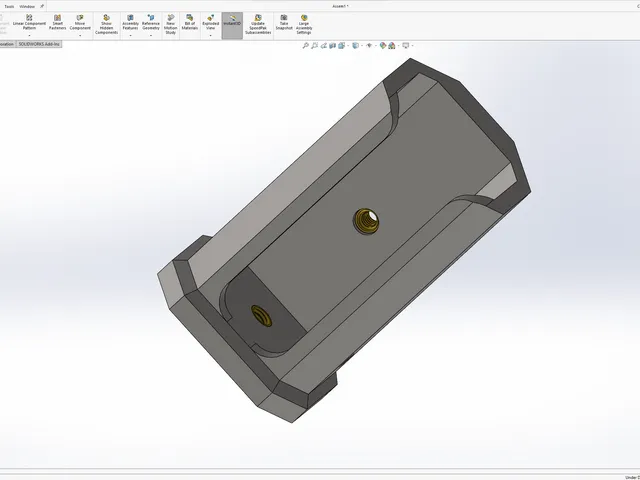
Task: Click Zoom to Fit magnifier icon
Action: (x=305, y=46)
